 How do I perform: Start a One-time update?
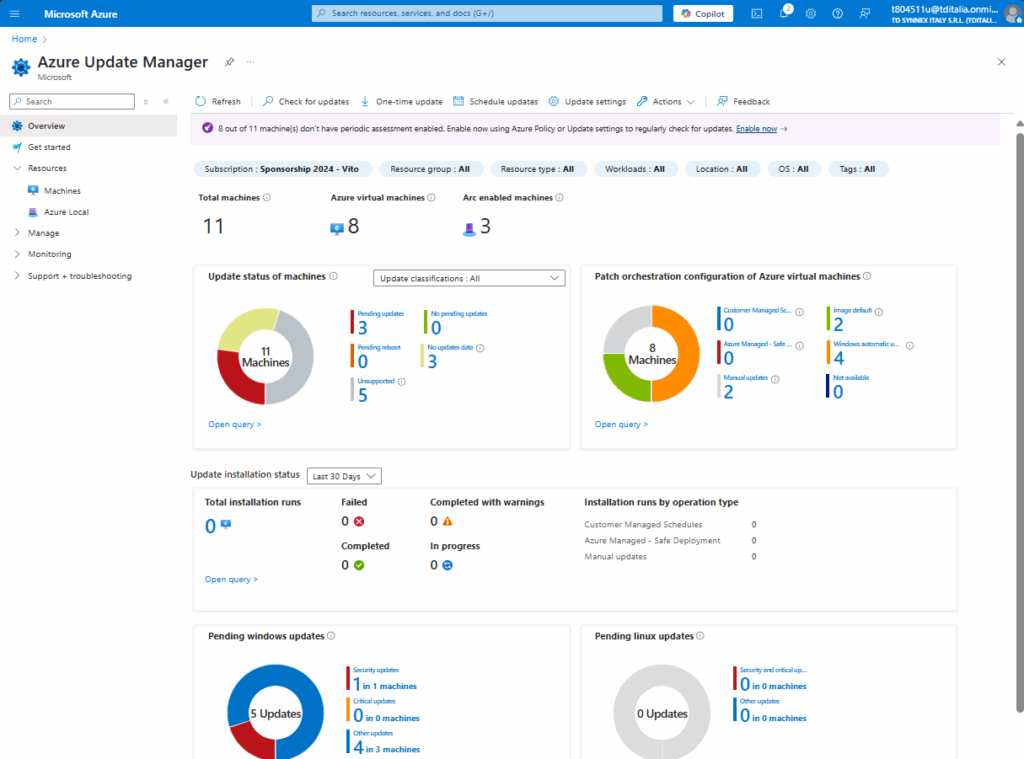pos(402,101)
